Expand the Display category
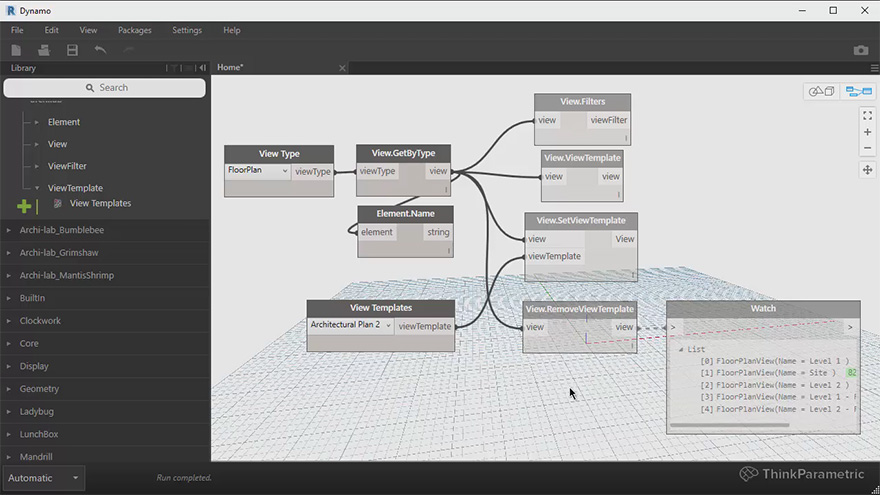Image resolution: width=880 pixels, height=495 pixels. tap(8, 366)
